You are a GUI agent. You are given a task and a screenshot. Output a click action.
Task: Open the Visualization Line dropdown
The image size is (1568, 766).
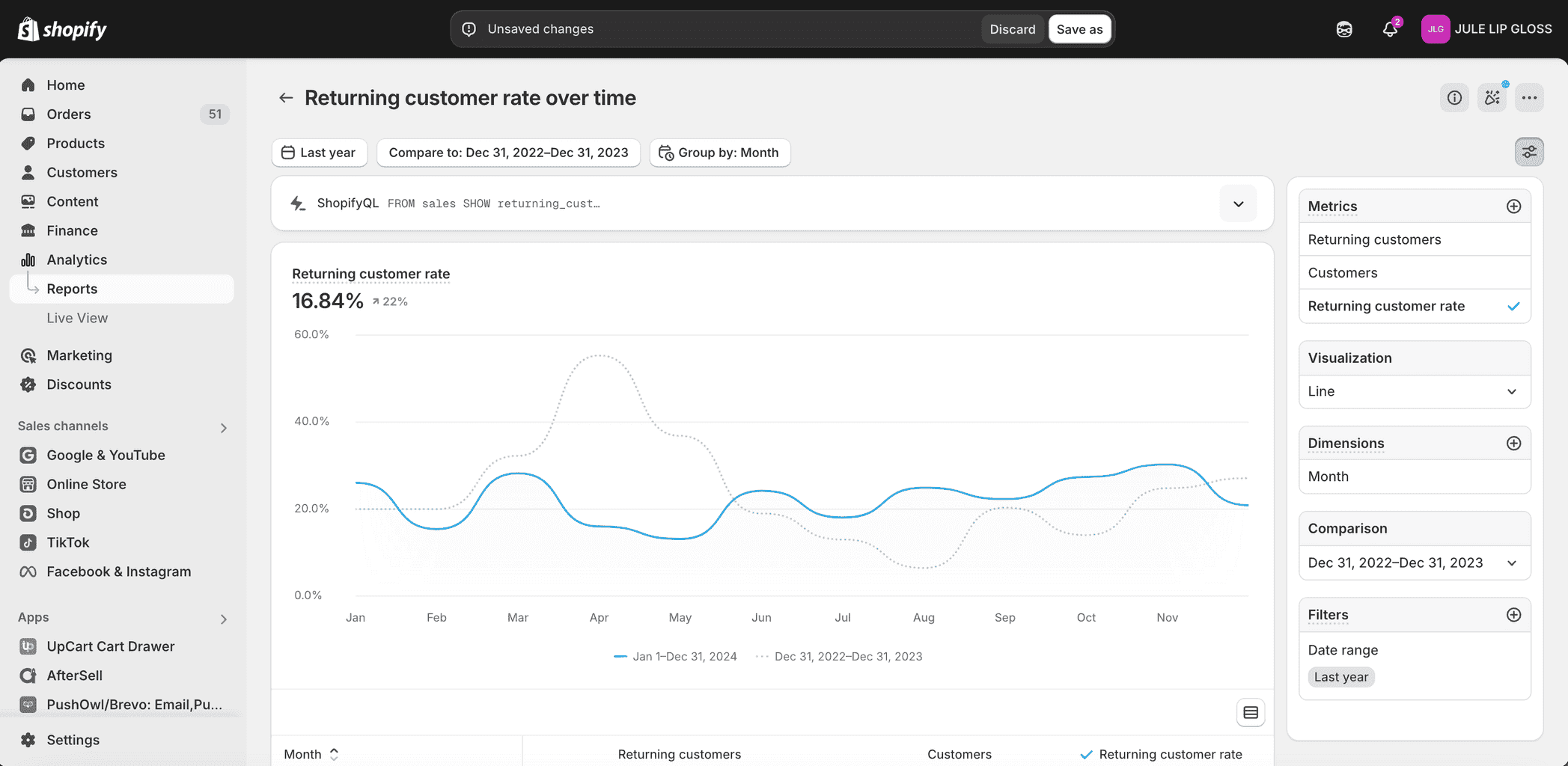pos(1415,391)
